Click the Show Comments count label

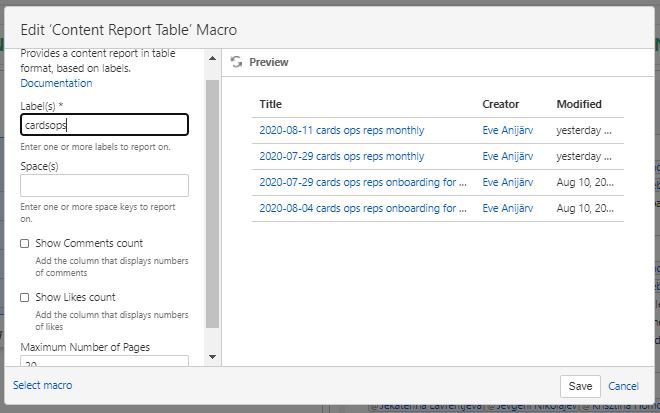tap(89, 243)
